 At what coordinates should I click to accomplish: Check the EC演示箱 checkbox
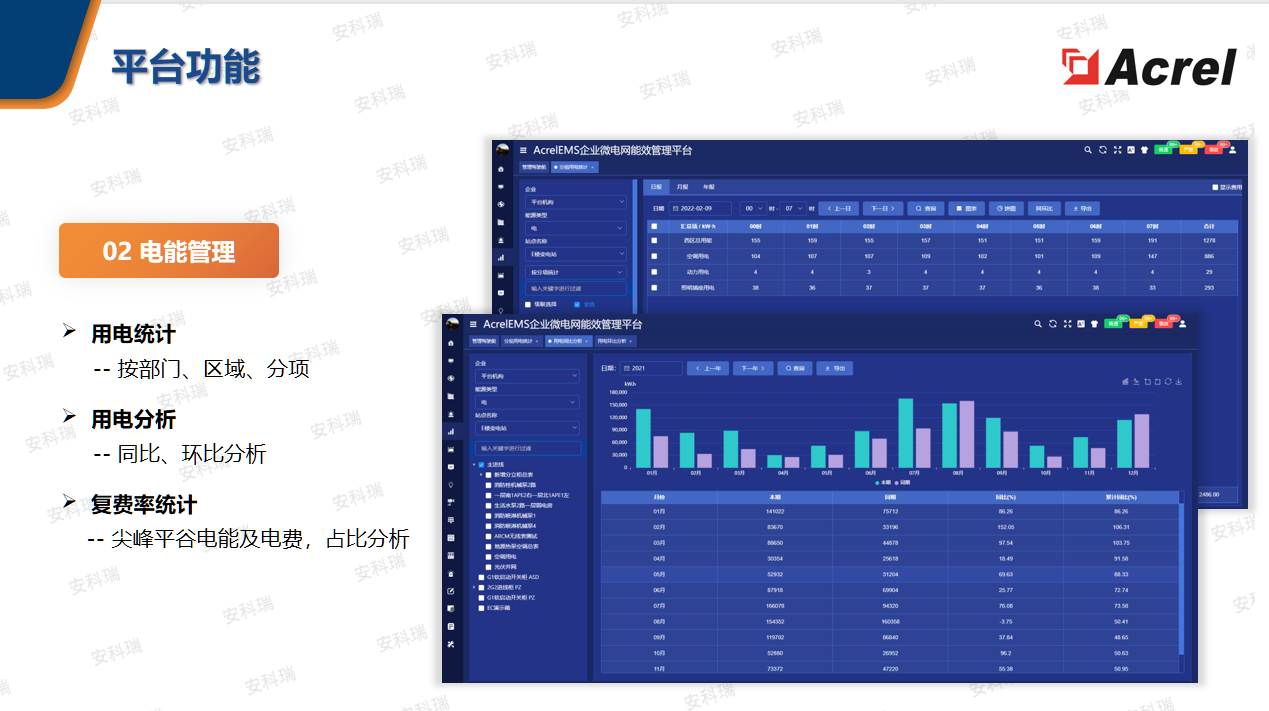click(x=481, y=608)
